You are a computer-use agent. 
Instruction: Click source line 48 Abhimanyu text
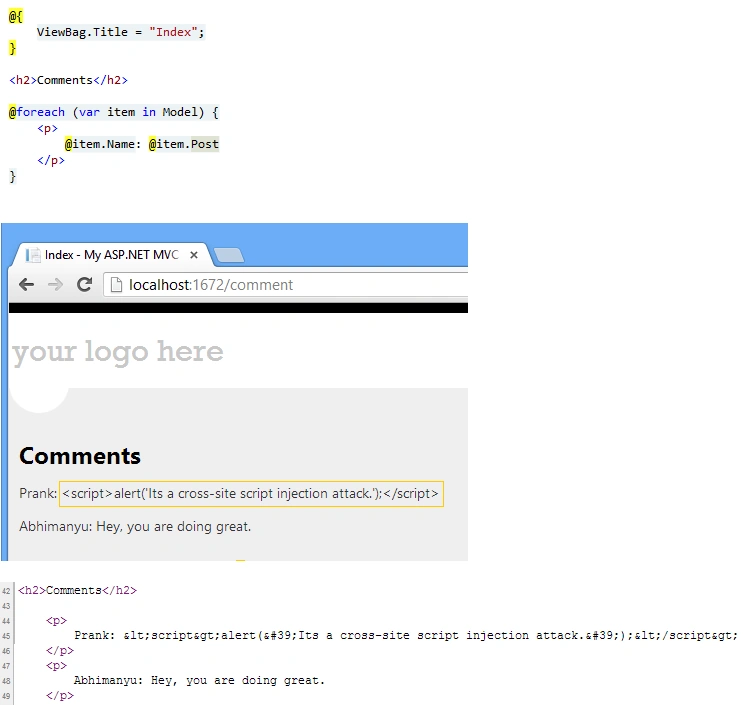(x=199, y=681)
